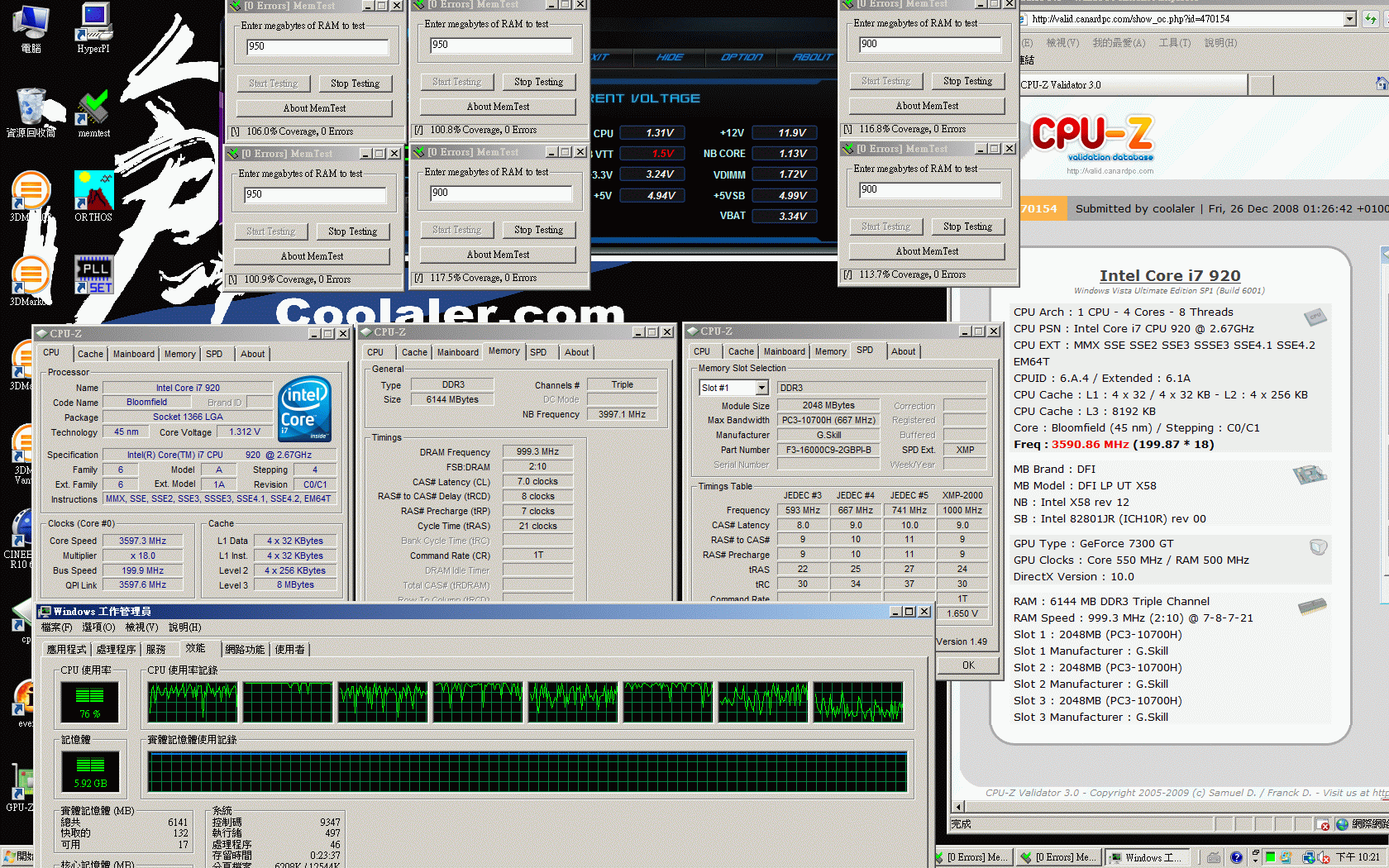The image size is (1389, 868).
Task: Expand the IE address bar history dropdown
Action: (1350, 18)
